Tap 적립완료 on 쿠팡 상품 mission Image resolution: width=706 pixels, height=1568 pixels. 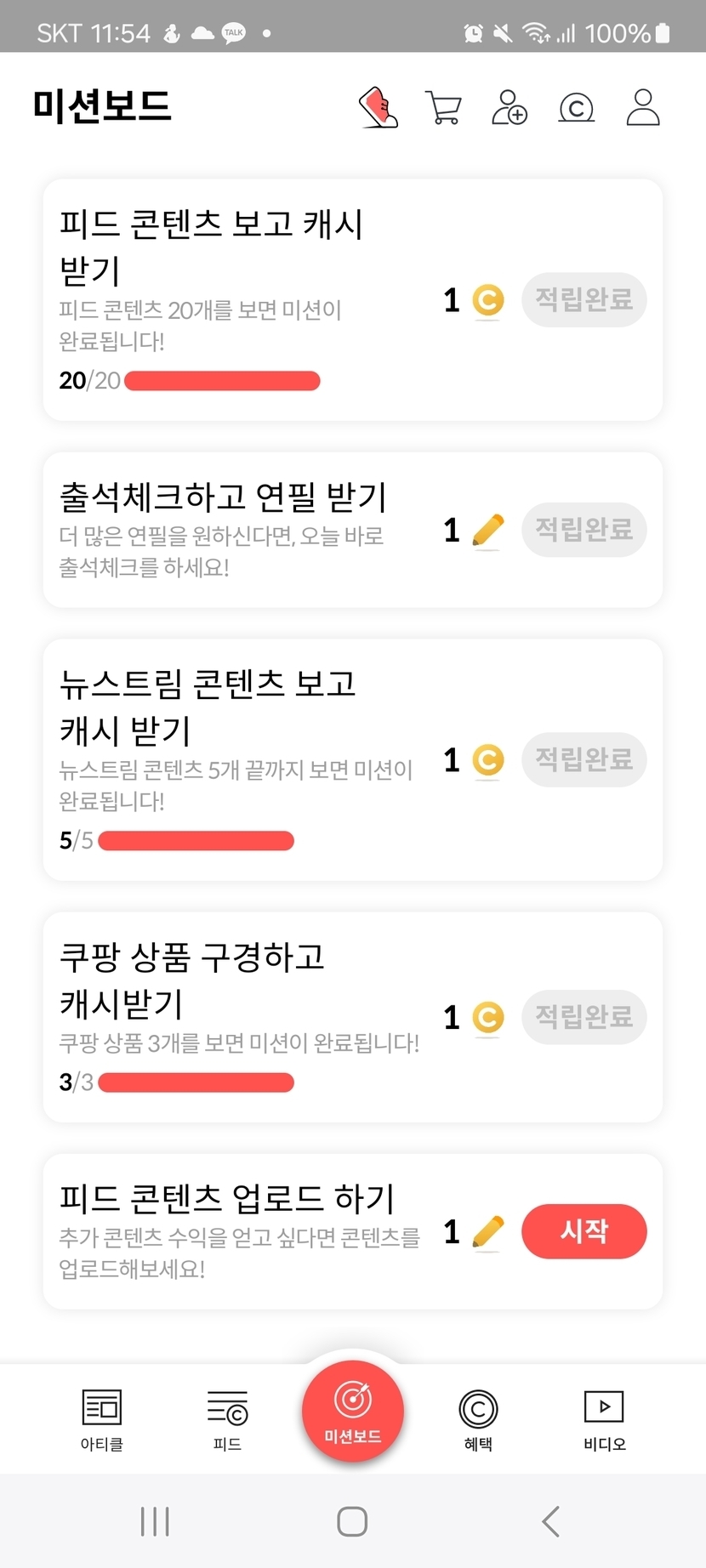coord(584,1017)
